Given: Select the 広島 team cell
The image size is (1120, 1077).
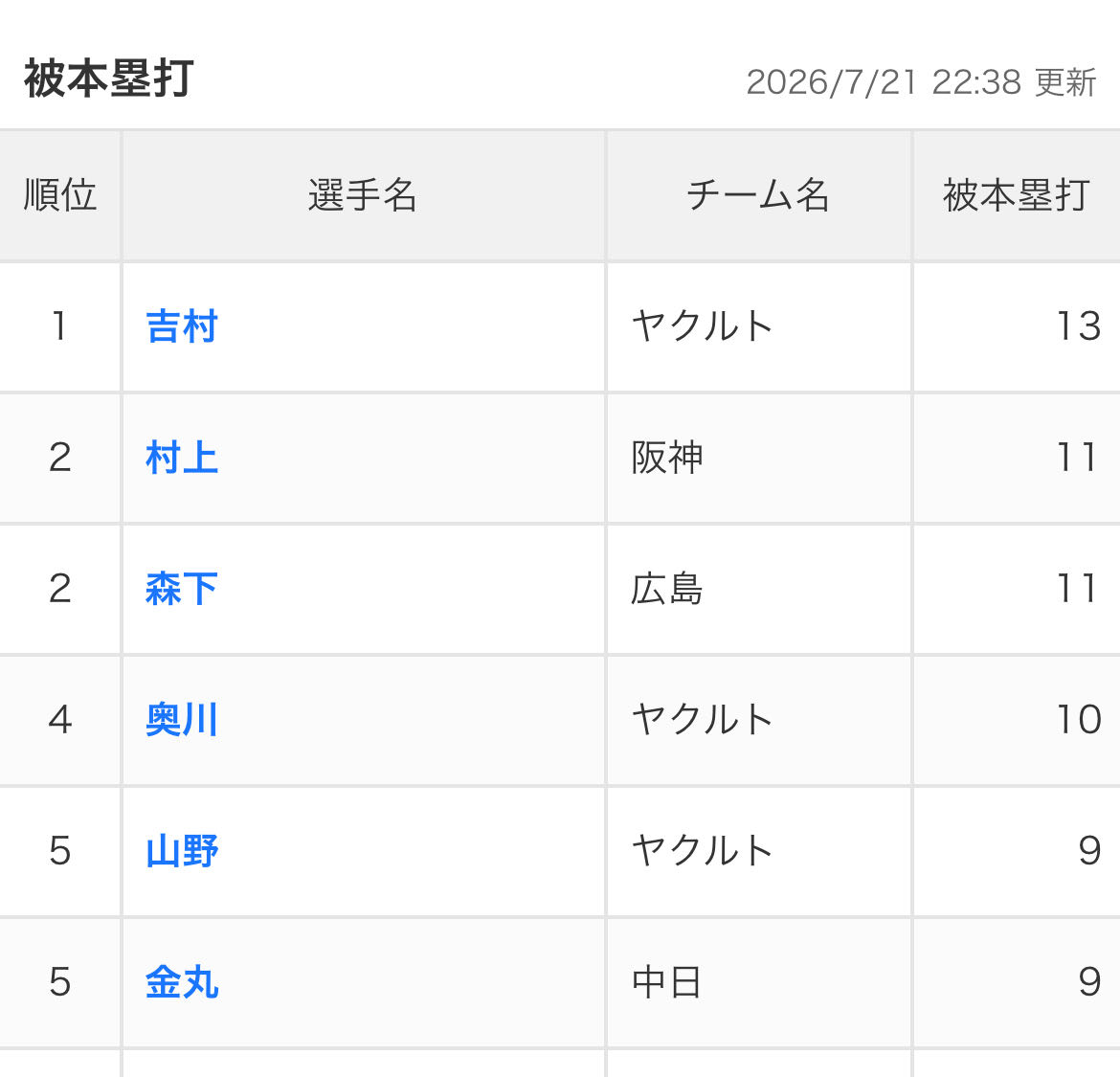Looking at the screenshot, I should 758,589.
